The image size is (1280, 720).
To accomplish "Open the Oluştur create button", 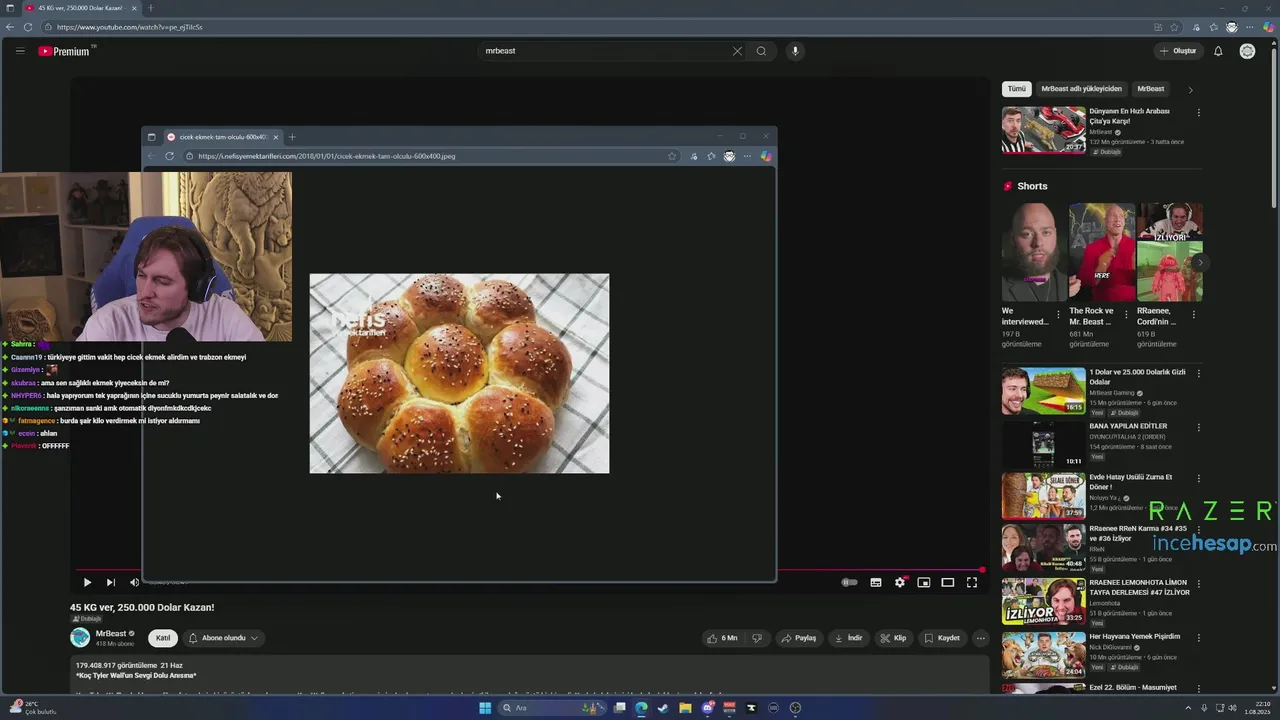I will point(1178,51).
